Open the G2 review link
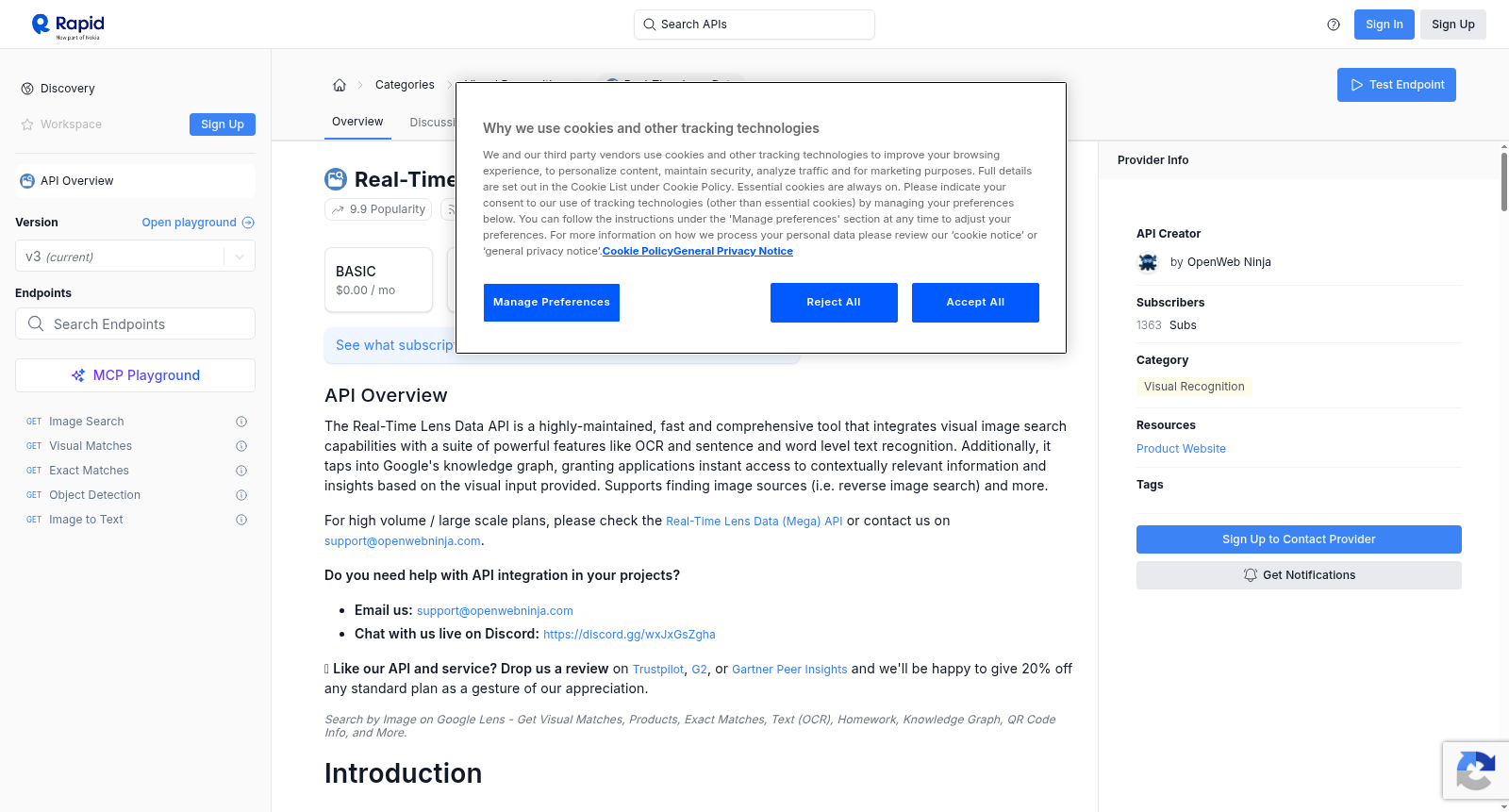Viewport: 1509px width, 812px height. click(x=699, y=670)
